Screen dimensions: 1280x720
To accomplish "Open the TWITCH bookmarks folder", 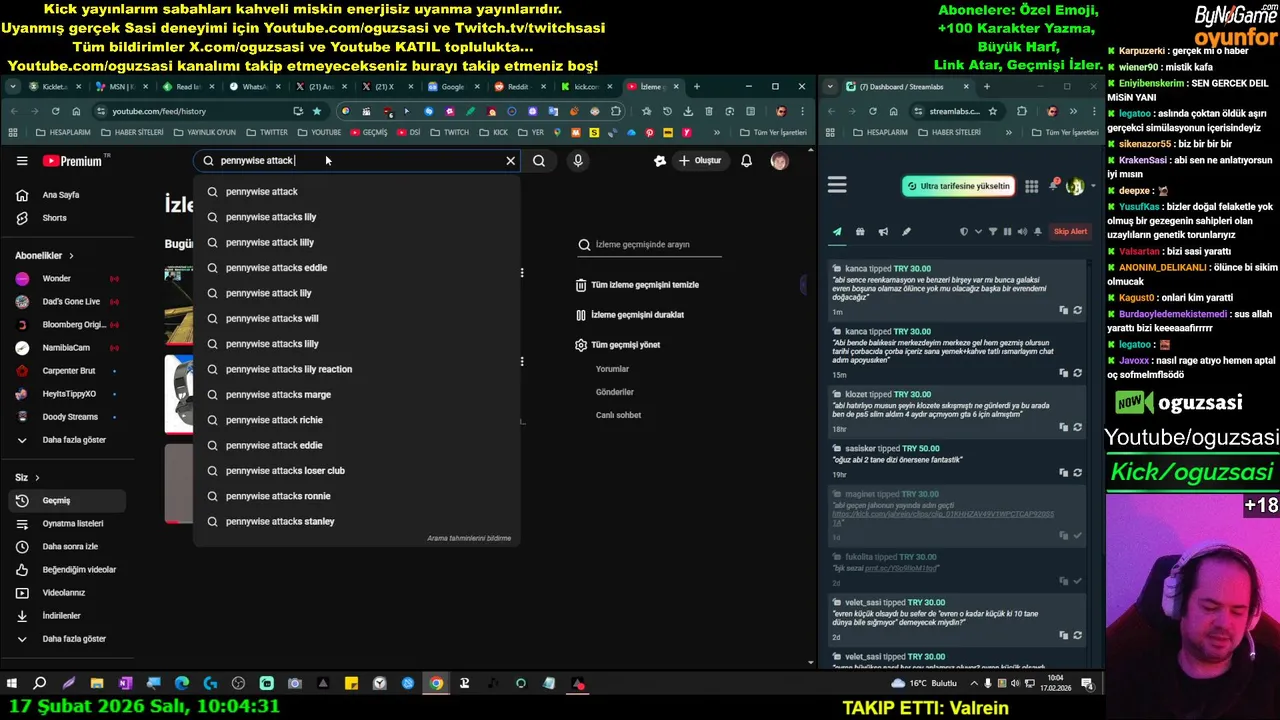I will [x=450, y=132].
